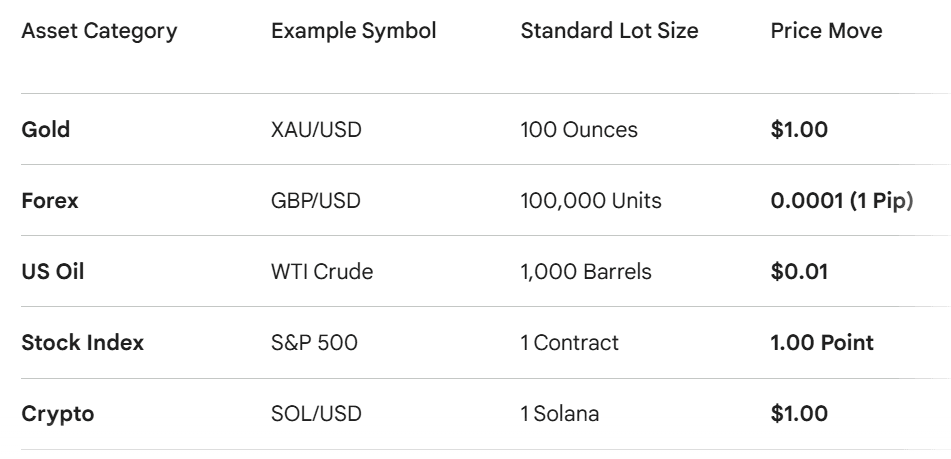Image resolution: width=951 pixels, height=459 pixels.
Task: Click the 100 Ounces lot size
Action: tap(579, 130)
